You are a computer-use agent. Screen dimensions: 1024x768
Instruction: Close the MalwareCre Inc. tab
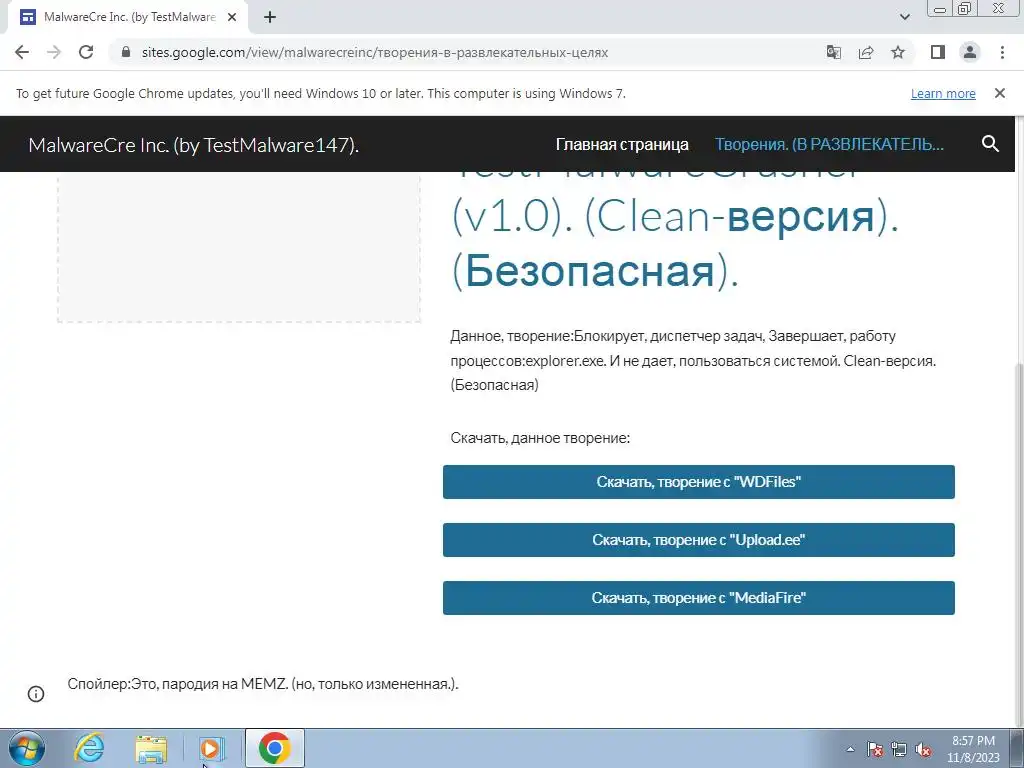tap(232, 18)
